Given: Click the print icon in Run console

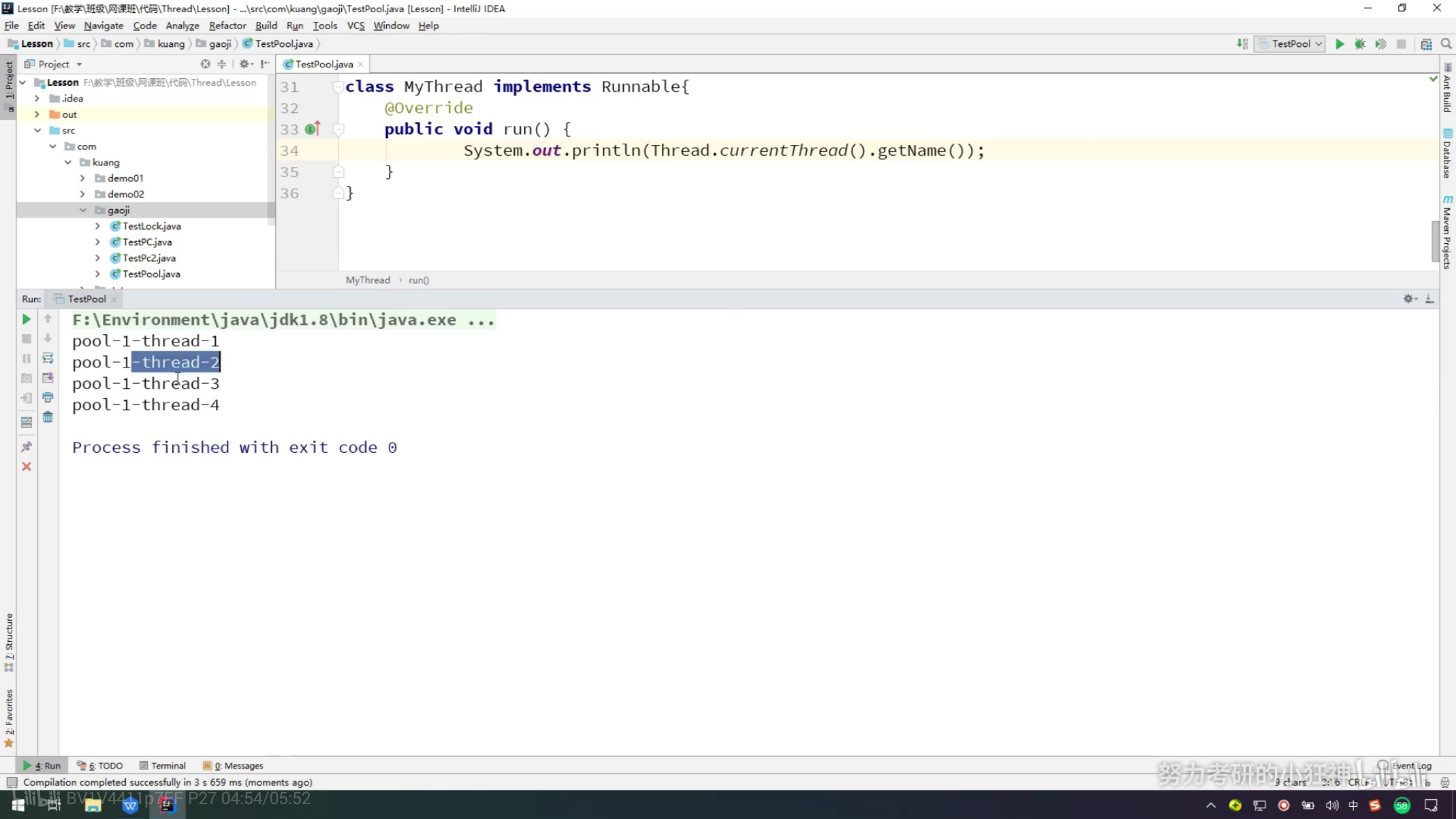Looking at the screenshot, I should click(48, 397).
